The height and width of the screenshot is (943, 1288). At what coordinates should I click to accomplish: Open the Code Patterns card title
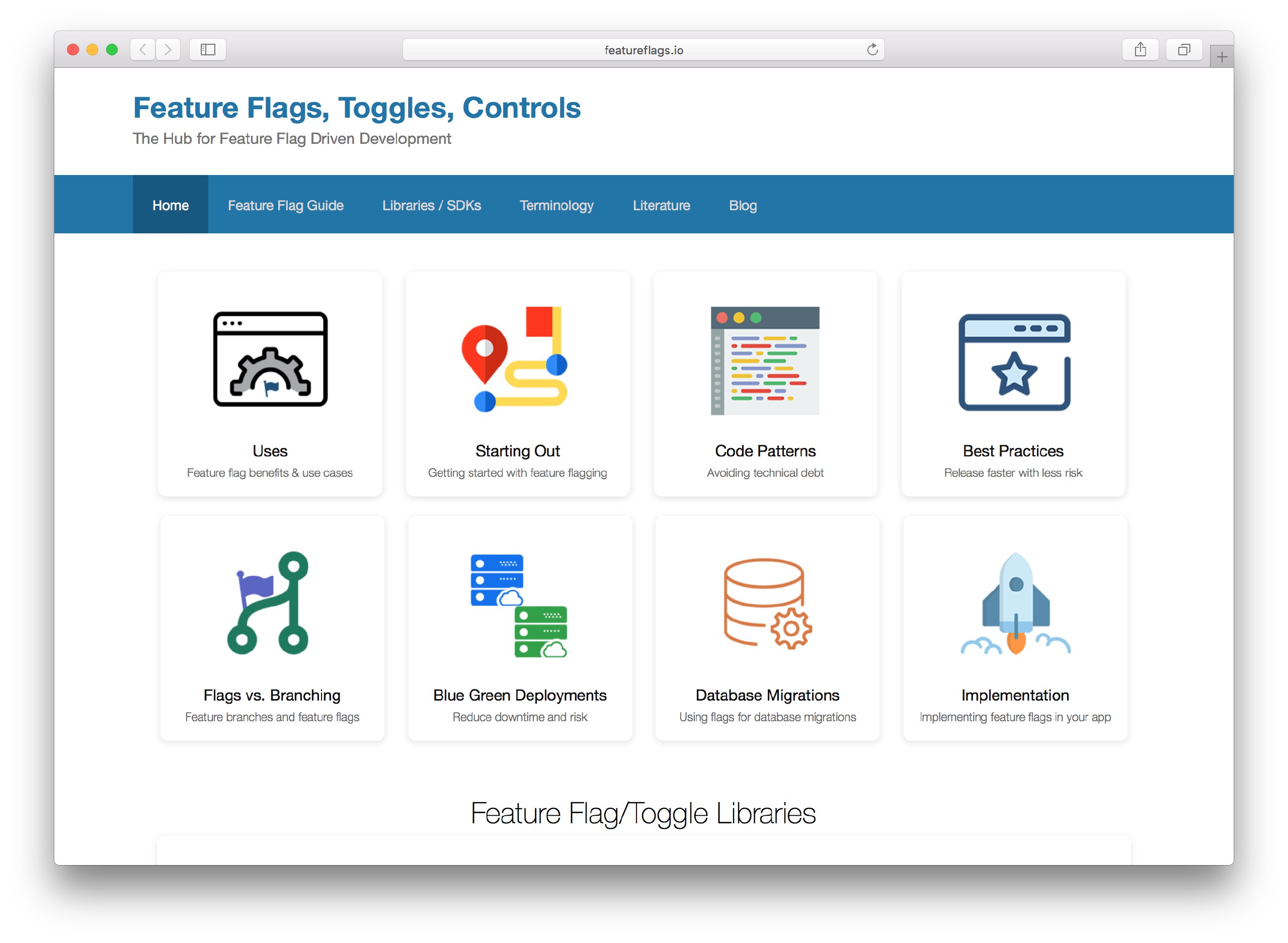point(765,451)
